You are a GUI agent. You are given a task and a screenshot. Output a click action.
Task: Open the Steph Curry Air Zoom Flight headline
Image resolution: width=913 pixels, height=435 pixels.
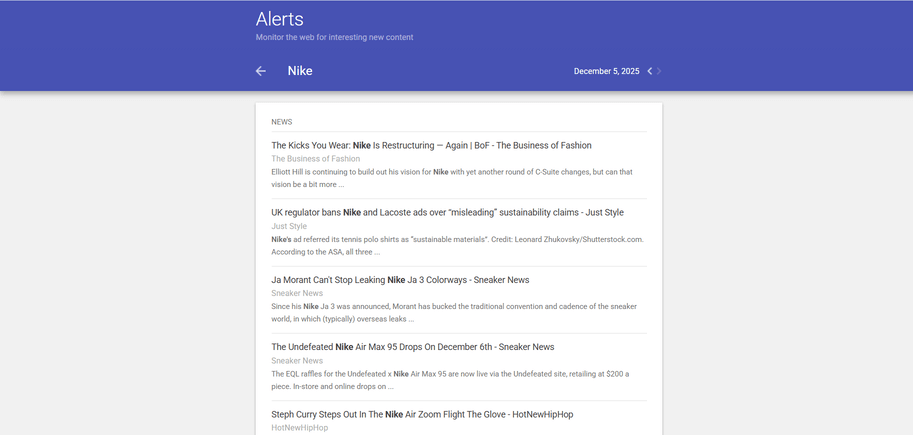(422, 414)
